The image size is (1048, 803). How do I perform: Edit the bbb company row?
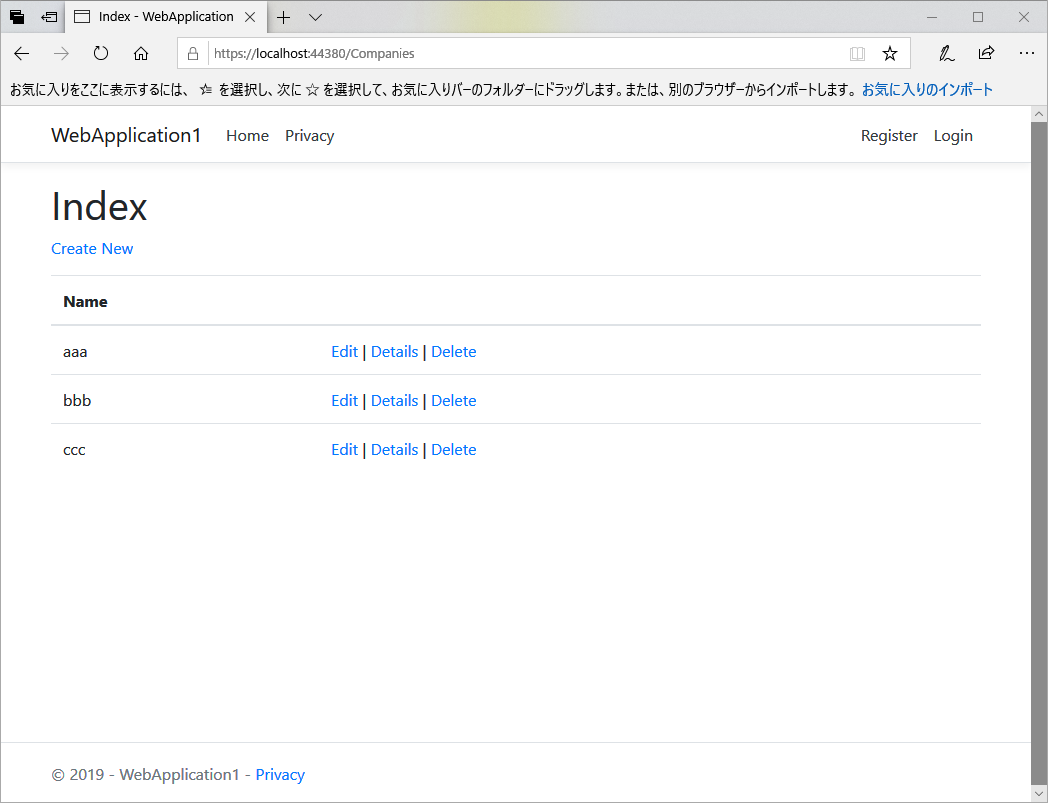tap(344, 400)
